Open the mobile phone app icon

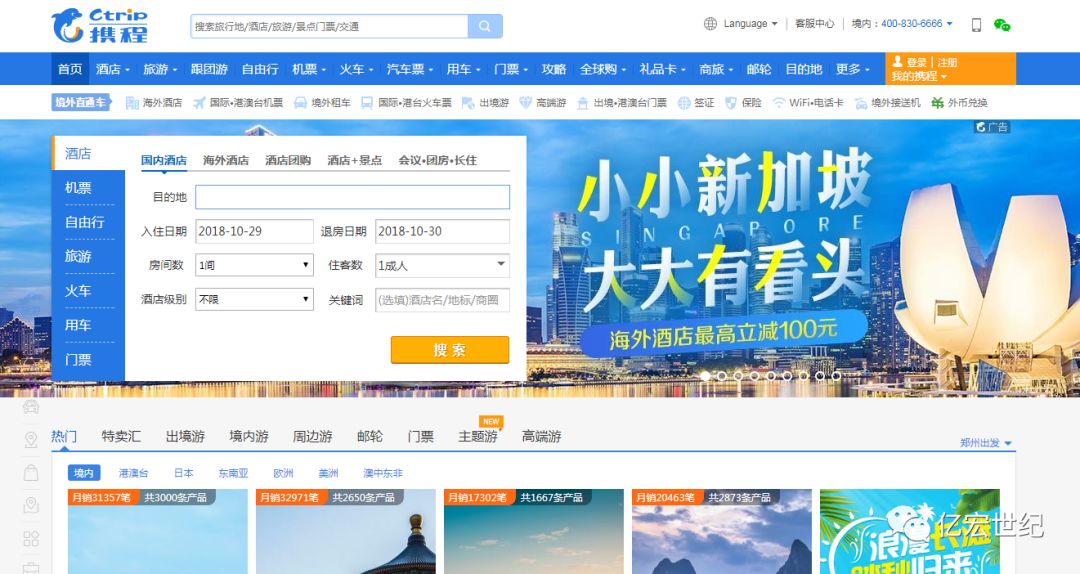coord(976,25)
